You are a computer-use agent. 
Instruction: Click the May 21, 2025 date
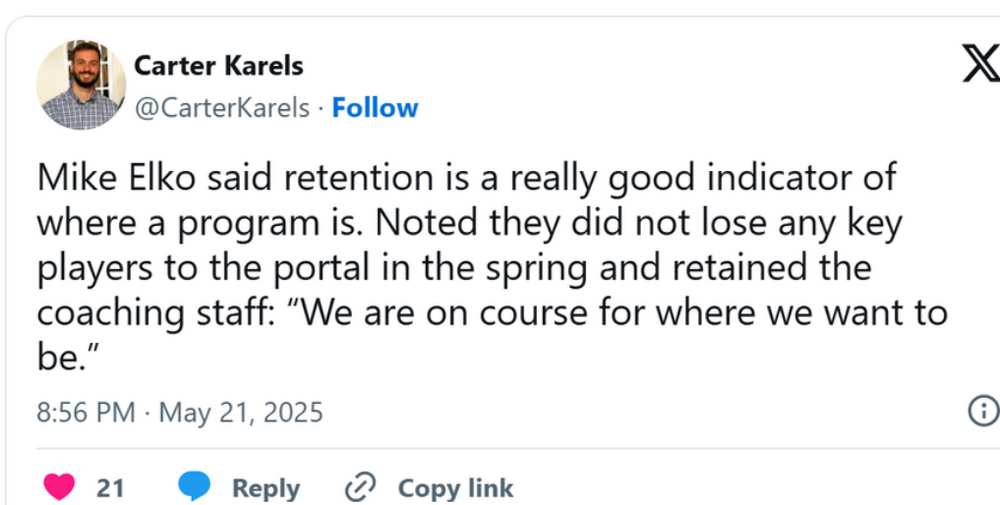(240, 412)
